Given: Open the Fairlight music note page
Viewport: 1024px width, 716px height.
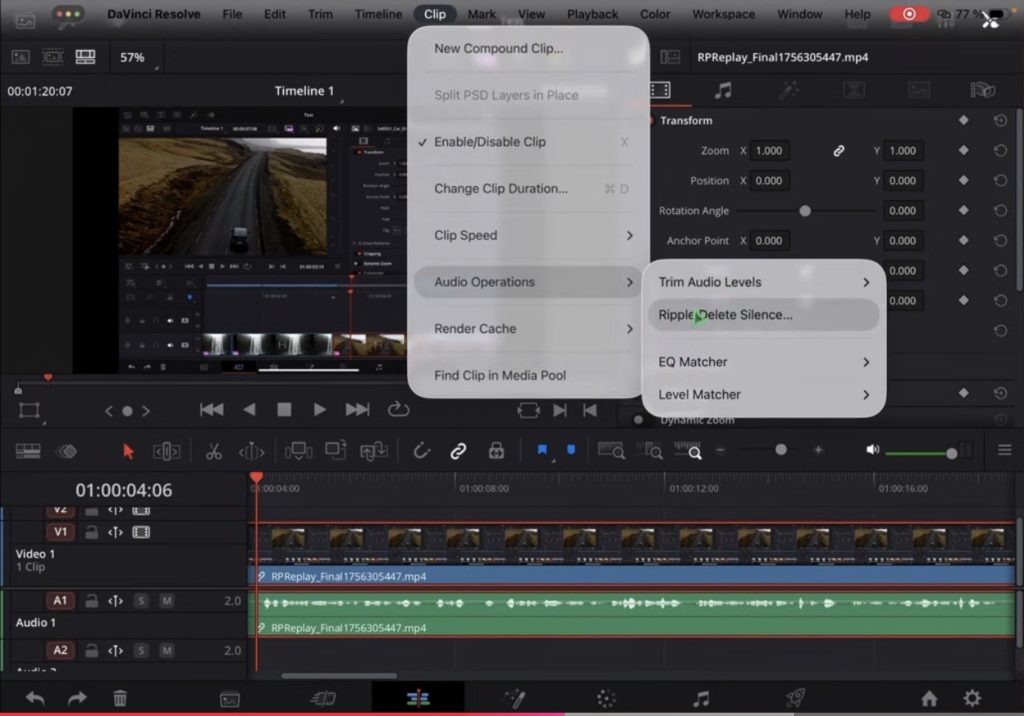Looking at the screenshot, I should pos(701,699).
